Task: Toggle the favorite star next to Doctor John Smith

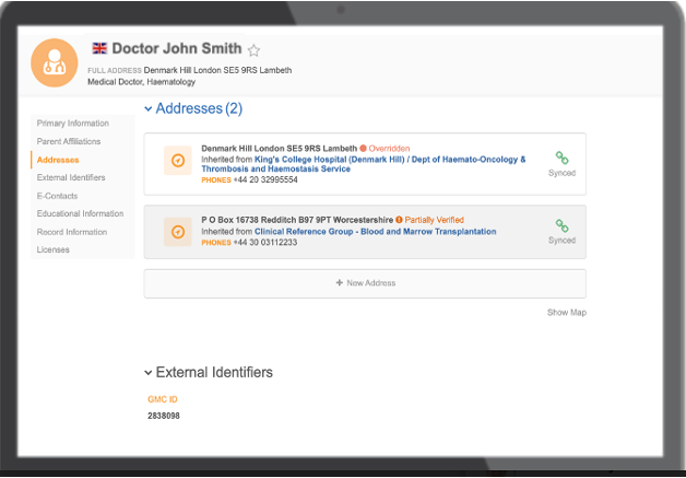Action: pos(254,50)
